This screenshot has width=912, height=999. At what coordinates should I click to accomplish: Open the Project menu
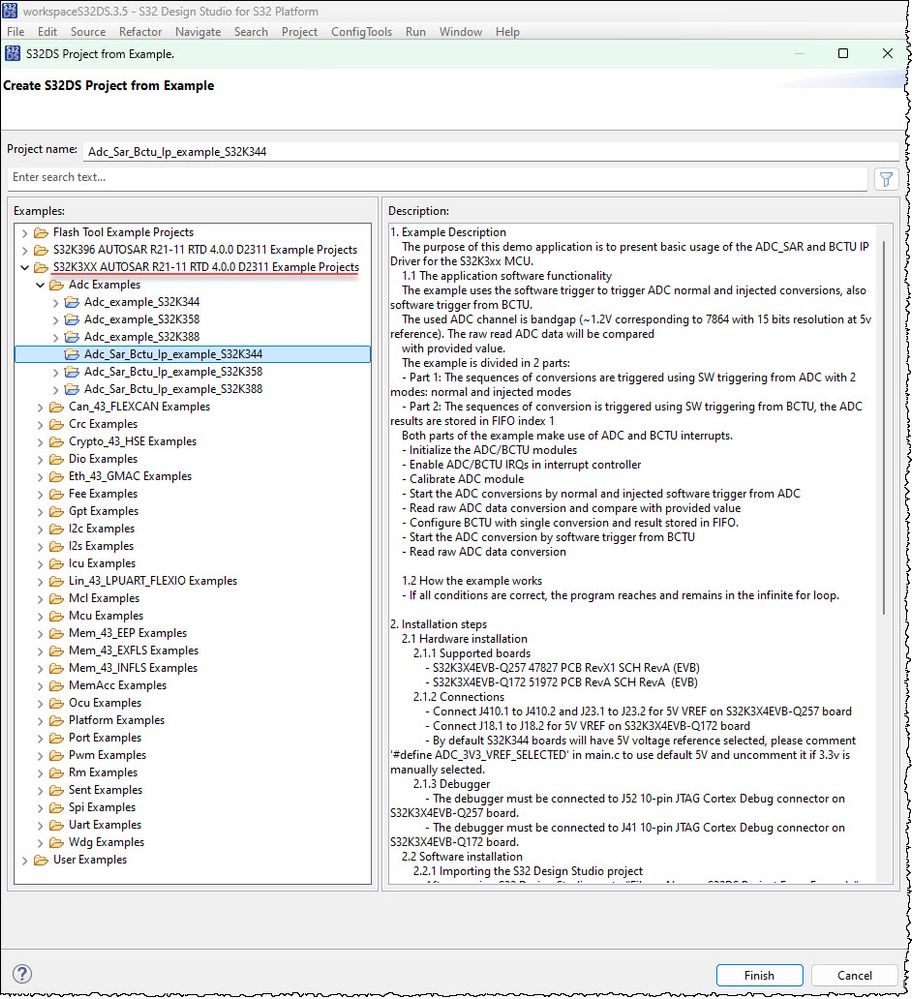(300, 32)
